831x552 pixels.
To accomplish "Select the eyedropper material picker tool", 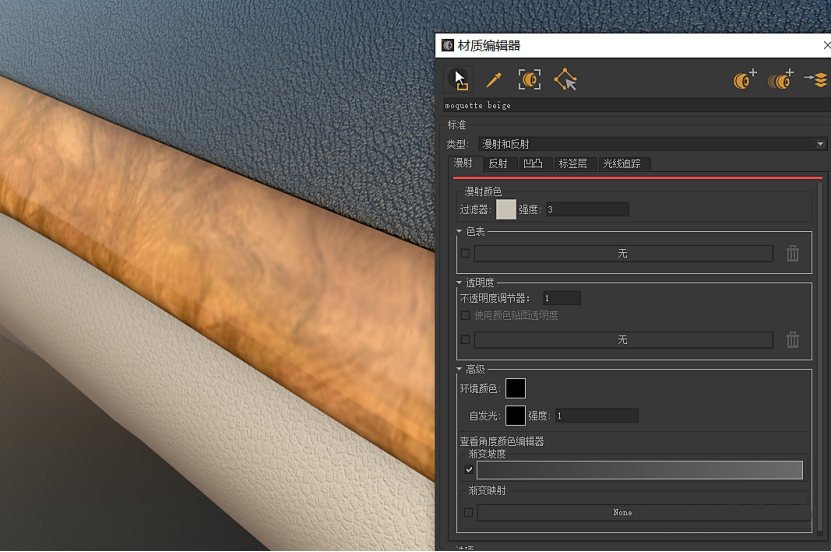I will [493, 80].
